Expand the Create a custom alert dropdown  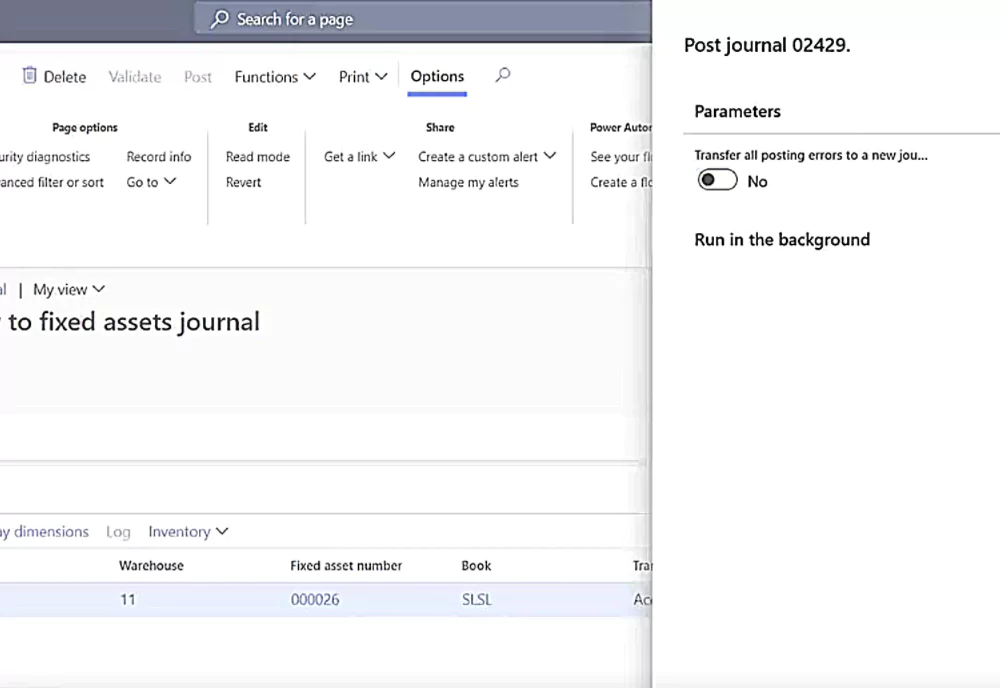tap(487, 156)
